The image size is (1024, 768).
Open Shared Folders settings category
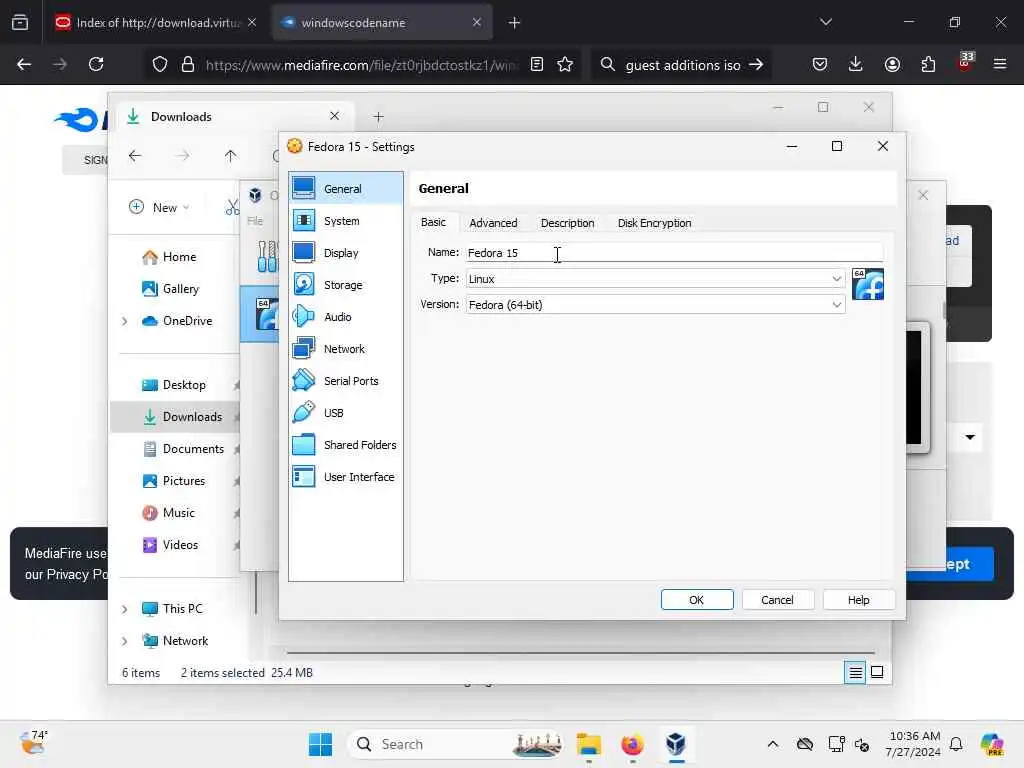pyautogui.click(x=345, y=445)
